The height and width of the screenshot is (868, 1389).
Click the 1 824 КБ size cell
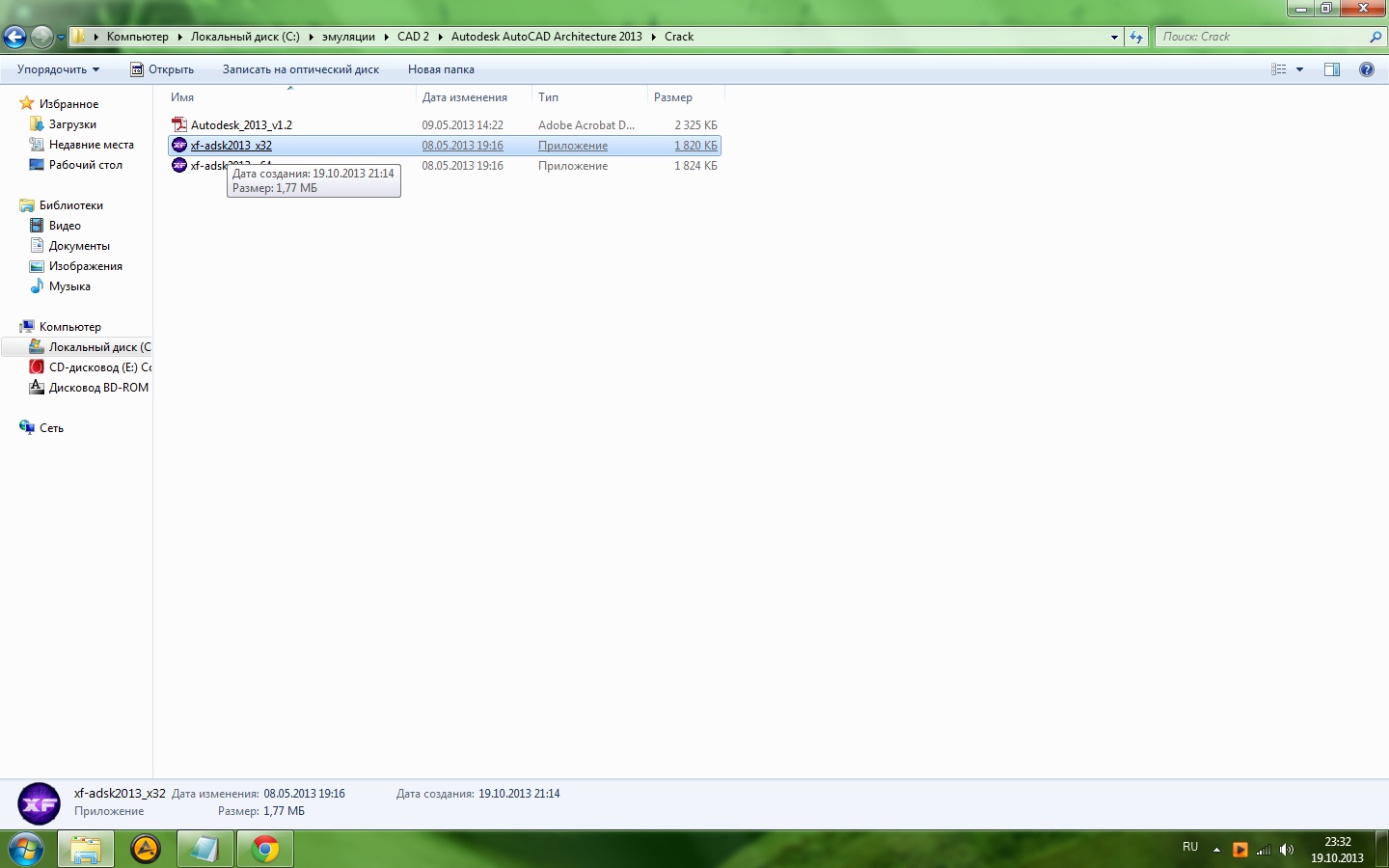coord(695,166)
